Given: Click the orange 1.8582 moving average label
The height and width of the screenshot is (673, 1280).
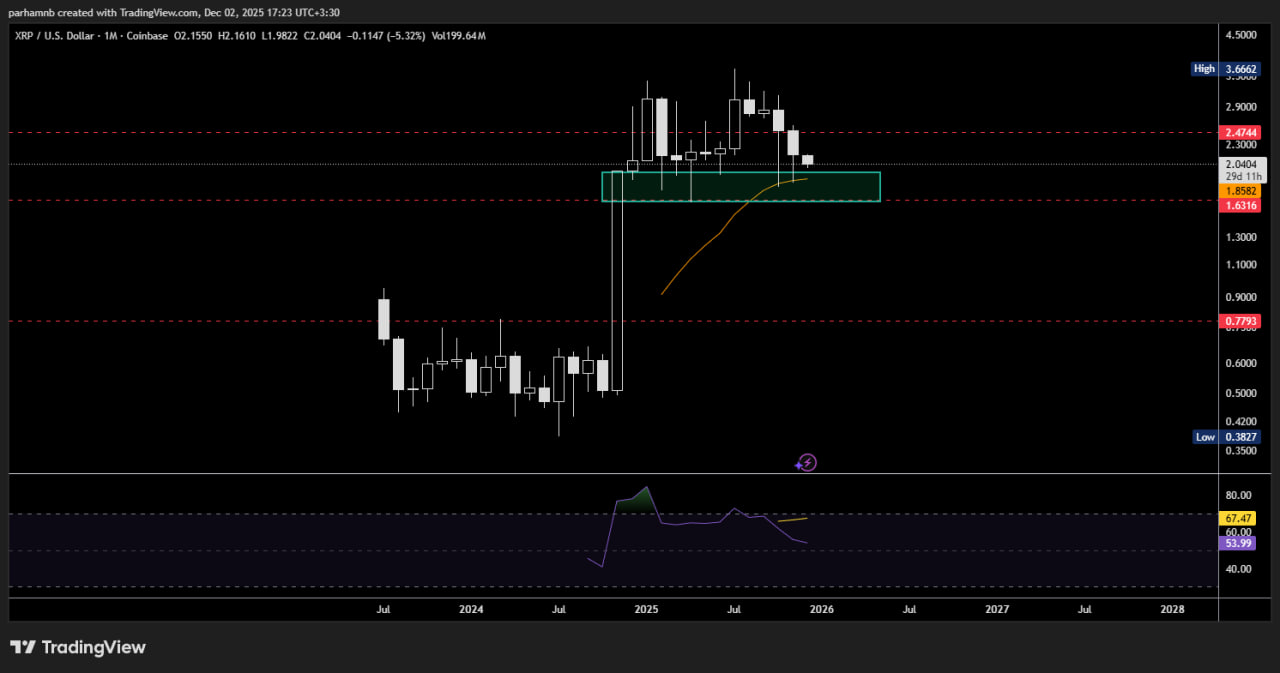Looking at the screenshot, I should click(1241, 190).
